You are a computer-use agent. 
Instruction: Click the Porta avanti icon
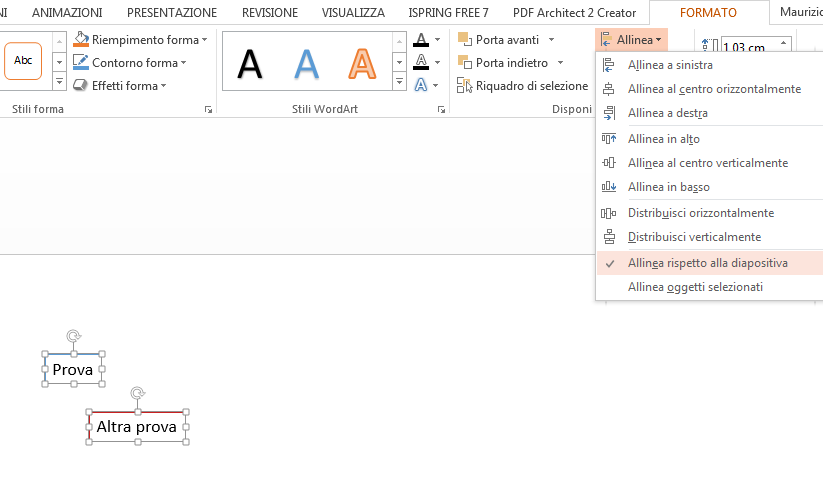[x=464, y=39]
